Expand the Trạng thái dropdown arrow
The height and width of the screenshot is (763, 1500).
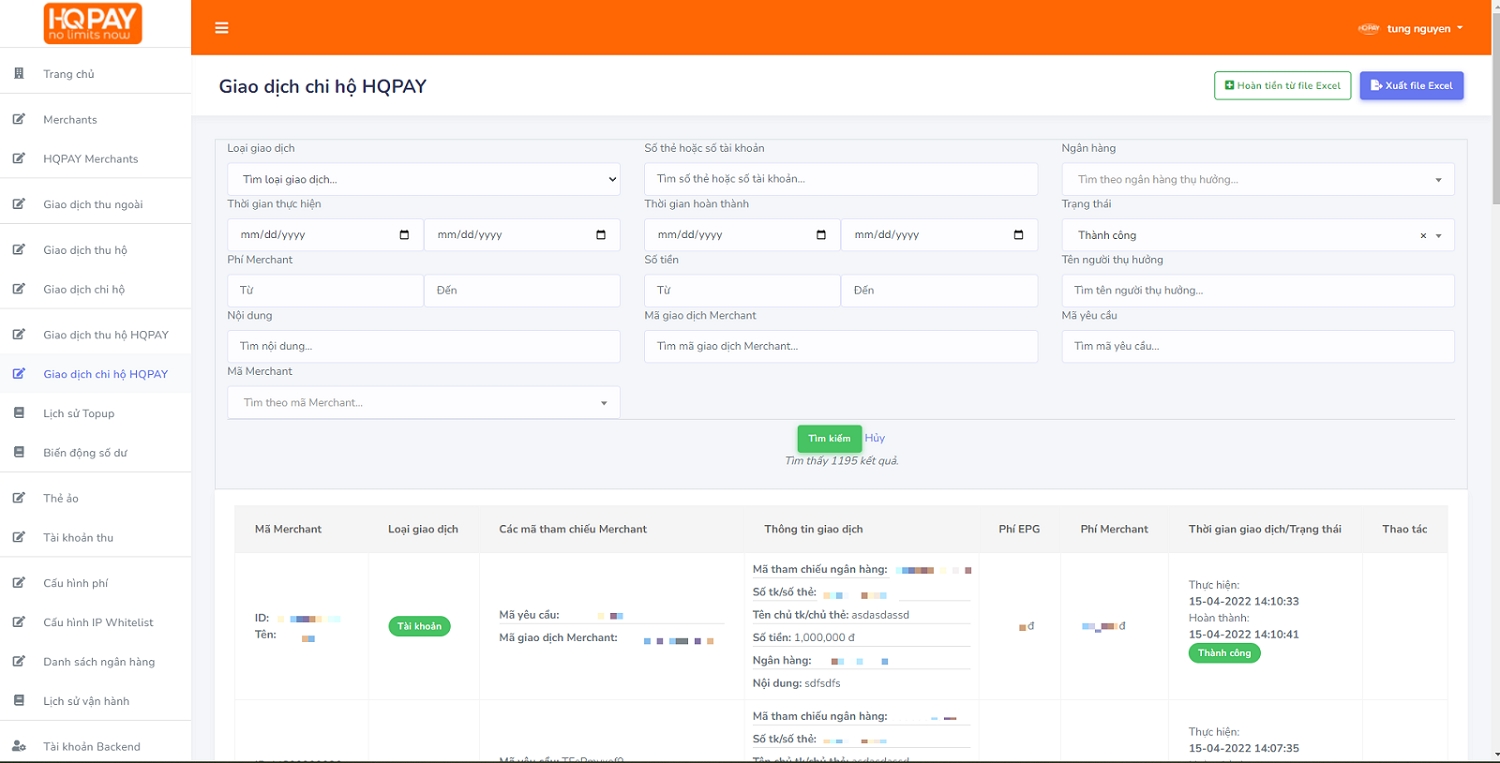coord(1439,236)
